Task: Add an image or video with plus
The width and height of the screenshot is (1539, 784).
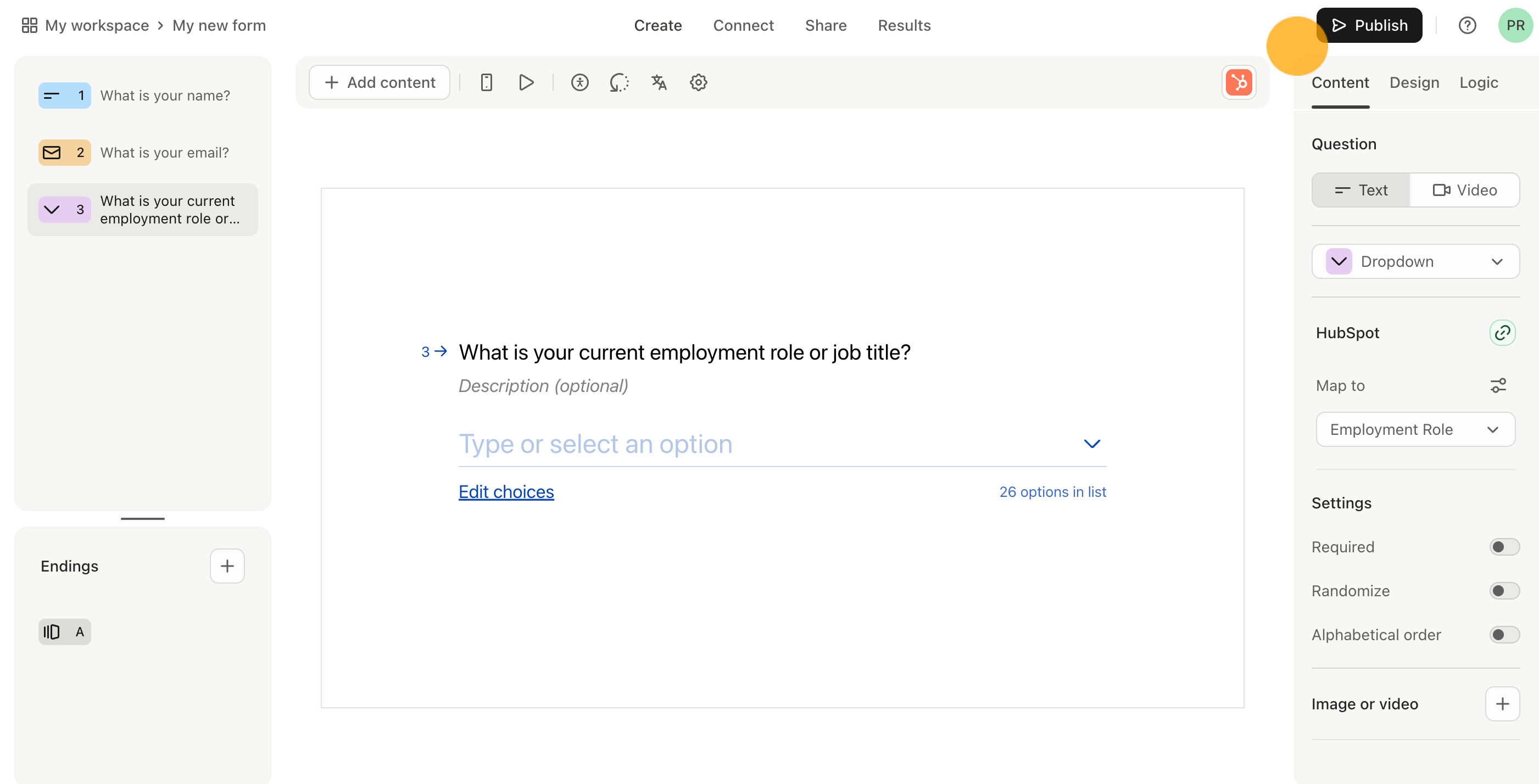Action: coord(1502,704)
